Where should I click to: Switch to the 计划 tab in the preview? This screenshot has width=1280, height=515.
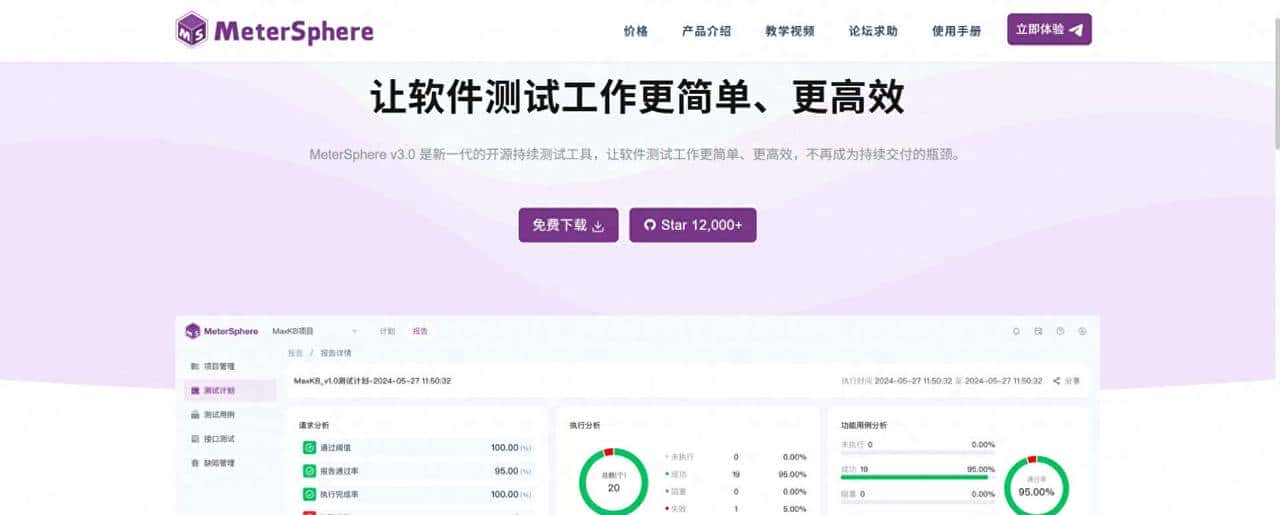click(x=387, y=331)
